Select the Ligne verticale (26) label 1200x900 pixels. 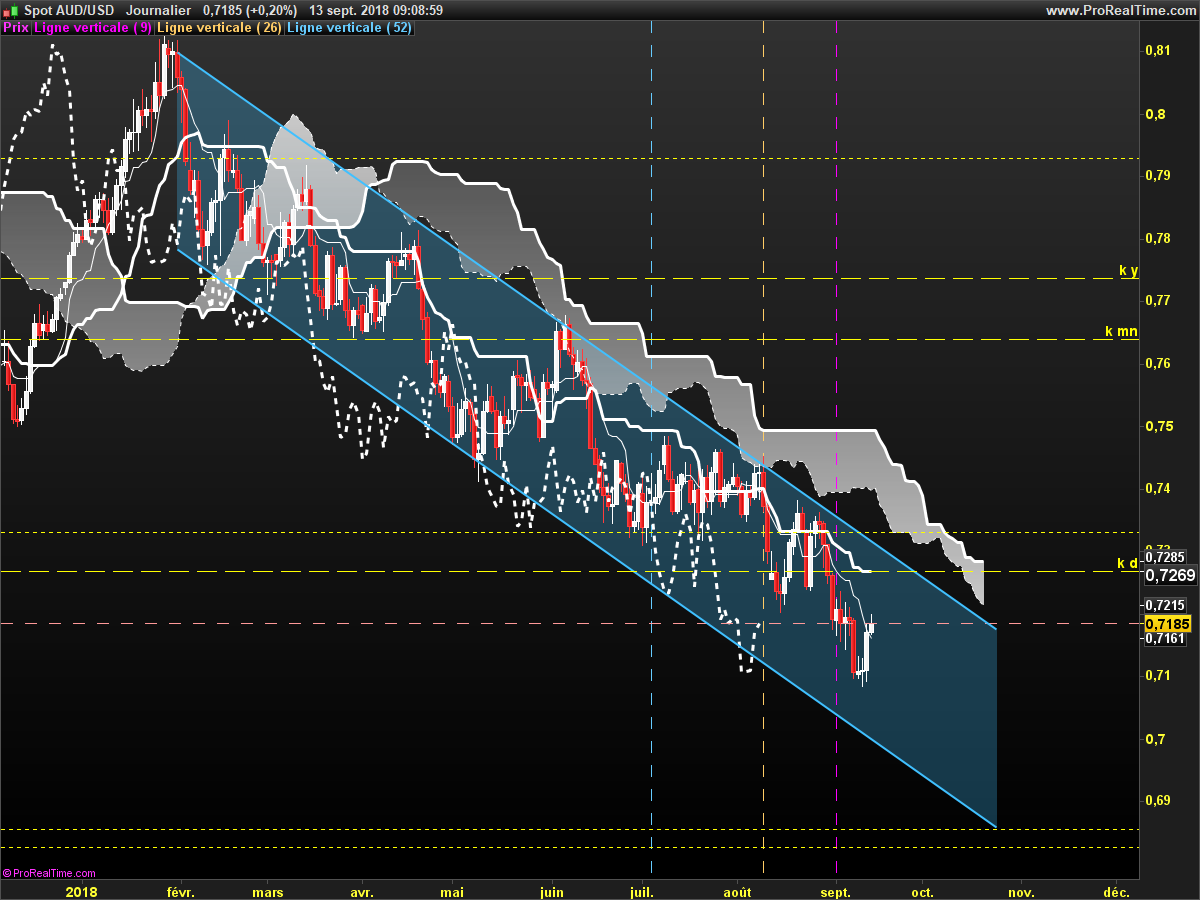(x=219, y=28)
